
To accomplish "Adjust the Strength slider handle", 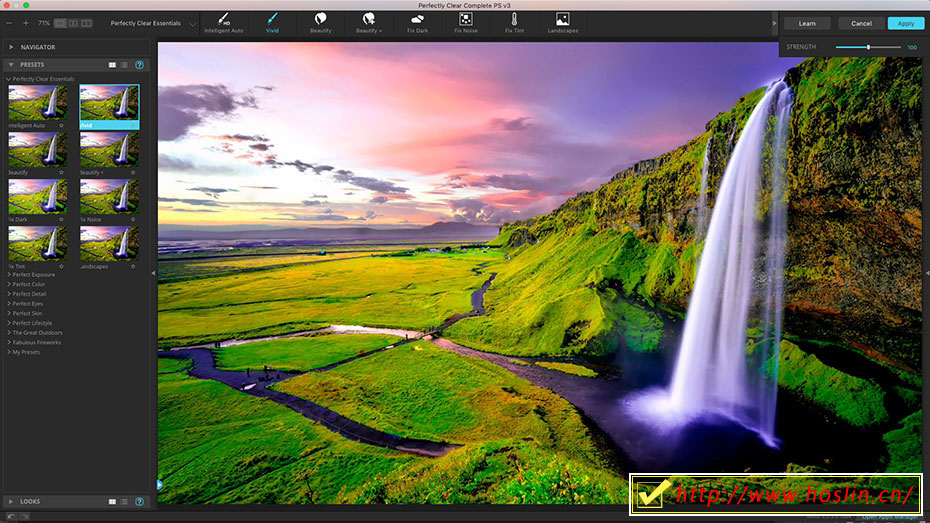I will [x=868, y=47].
